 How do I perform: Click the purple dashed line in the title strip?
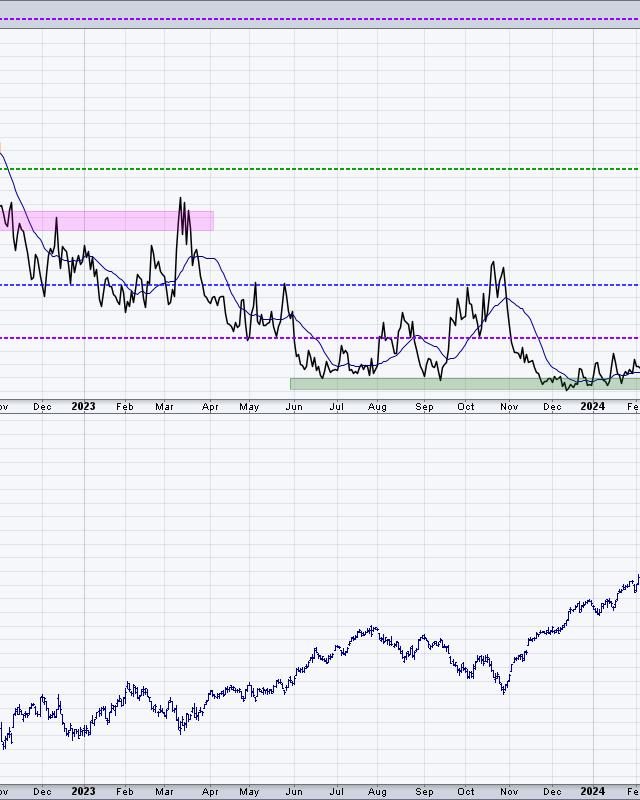click(320, 19)
